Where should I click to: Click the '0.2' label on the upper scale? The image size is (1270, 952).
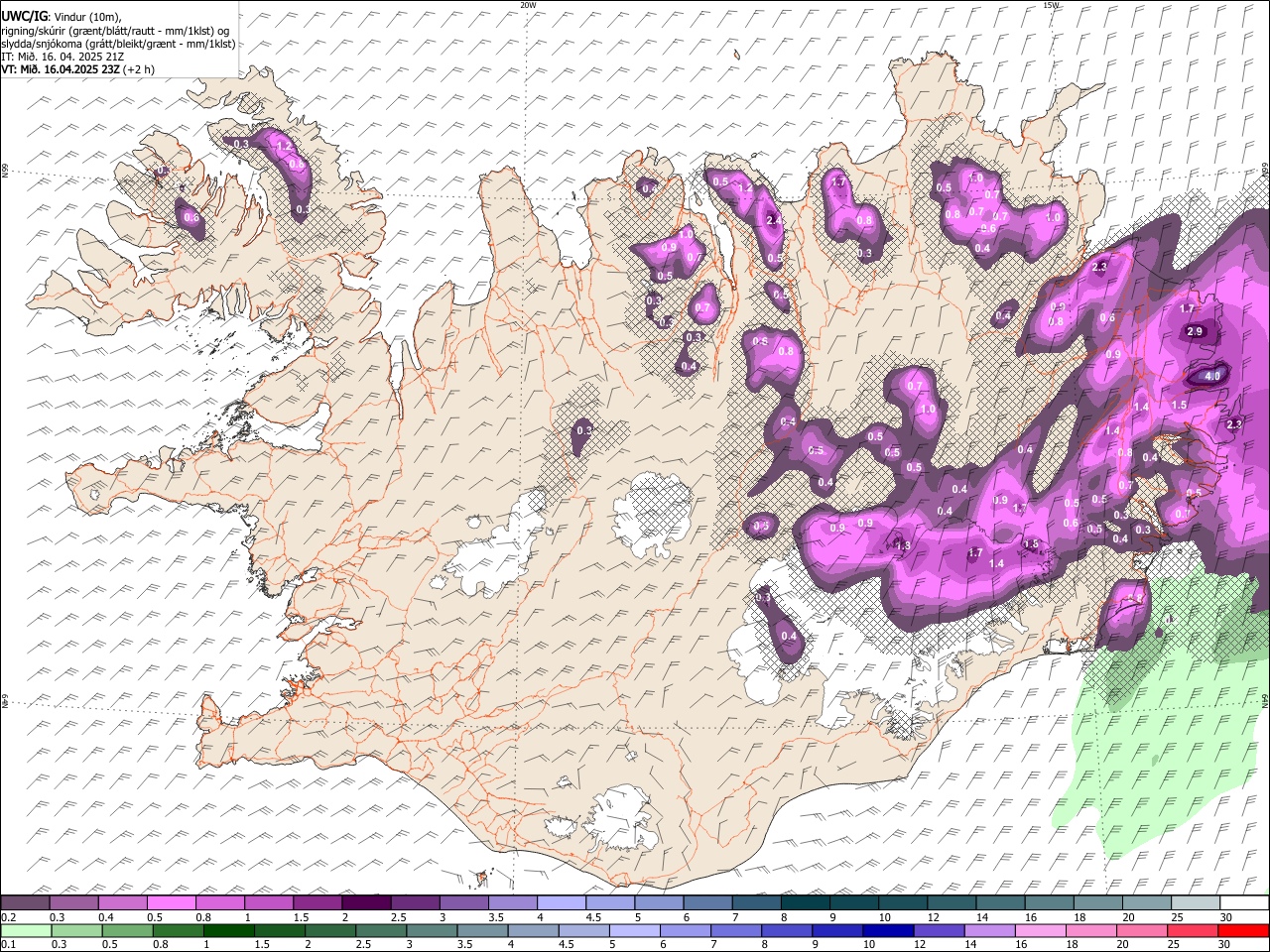click(8, 917)
